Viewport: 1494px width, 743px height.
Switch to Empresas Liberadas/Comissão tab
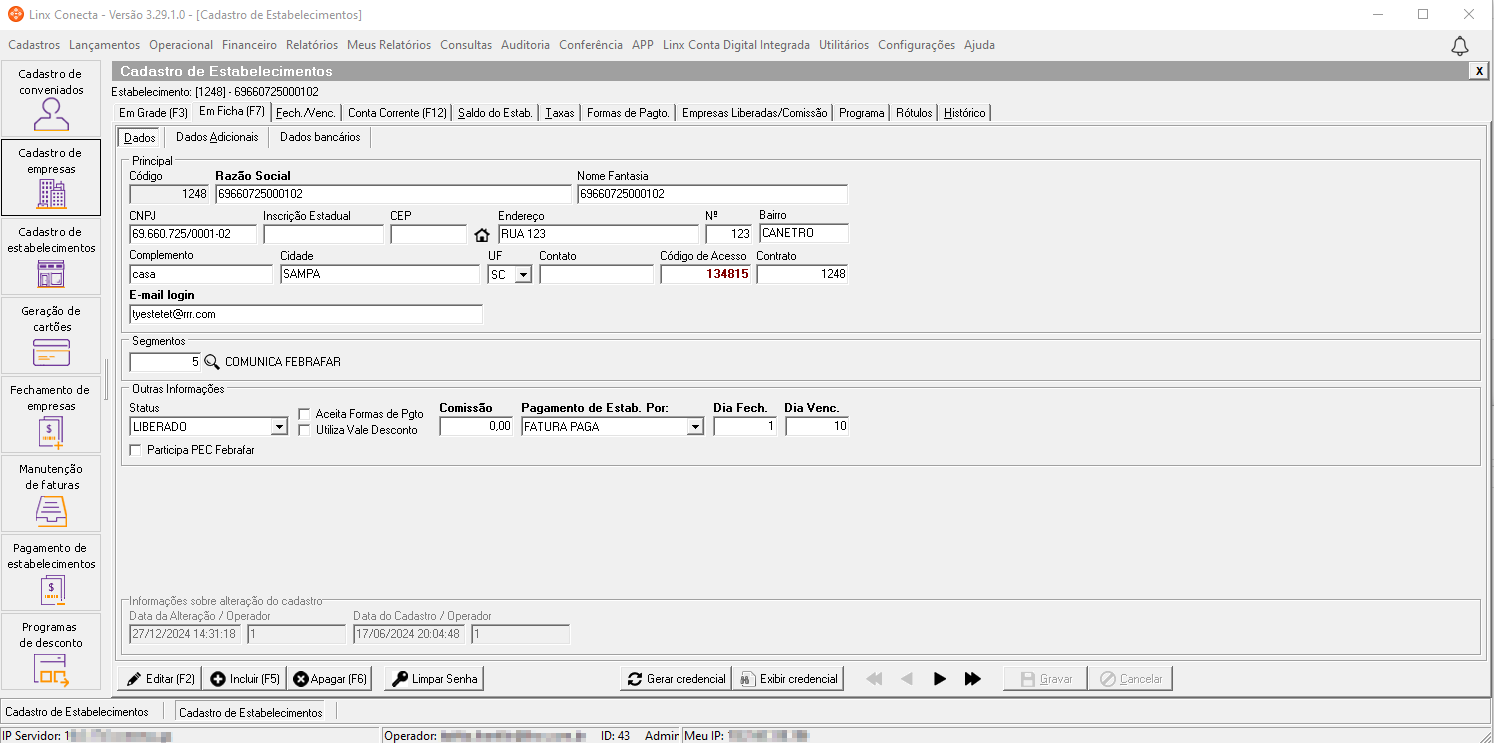[x=755, y=113]
